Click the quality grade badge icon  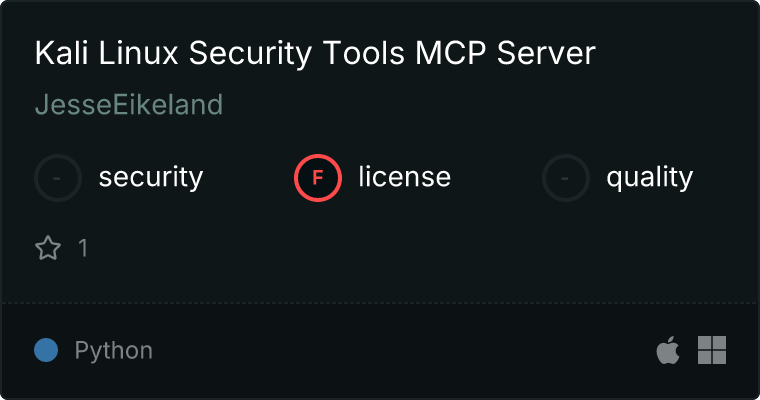pyautogui.click(x=566, y=178)
